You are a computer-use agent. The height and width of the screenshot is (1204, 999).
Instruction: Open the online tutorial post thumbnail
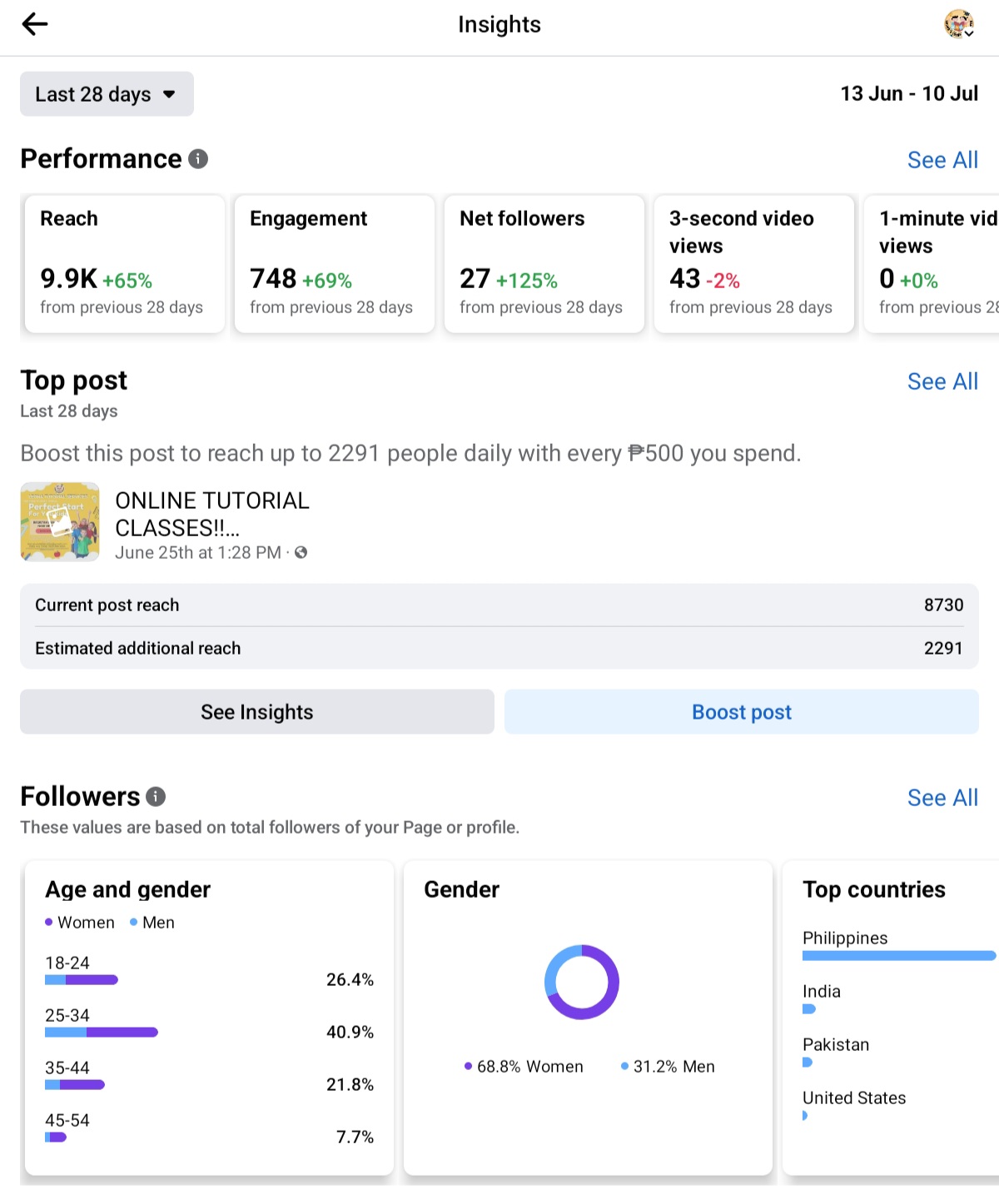[x=60, y=521]
